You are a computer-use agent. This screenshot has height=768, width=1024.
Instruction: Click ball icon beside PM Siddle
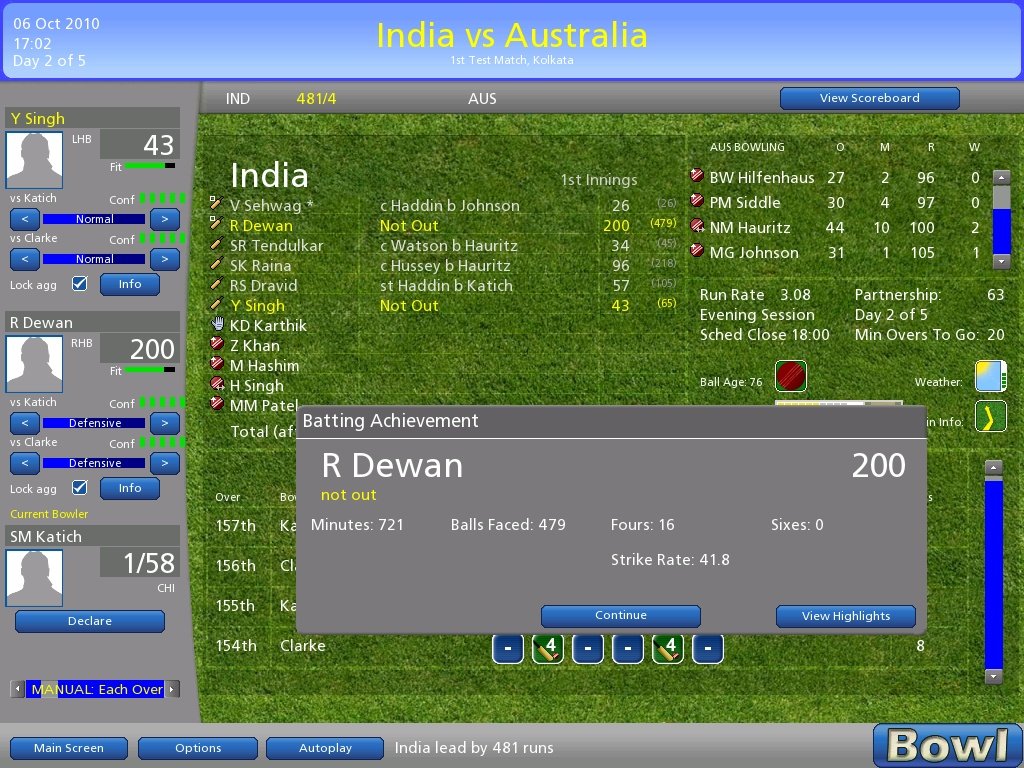(x=697, y=200)
